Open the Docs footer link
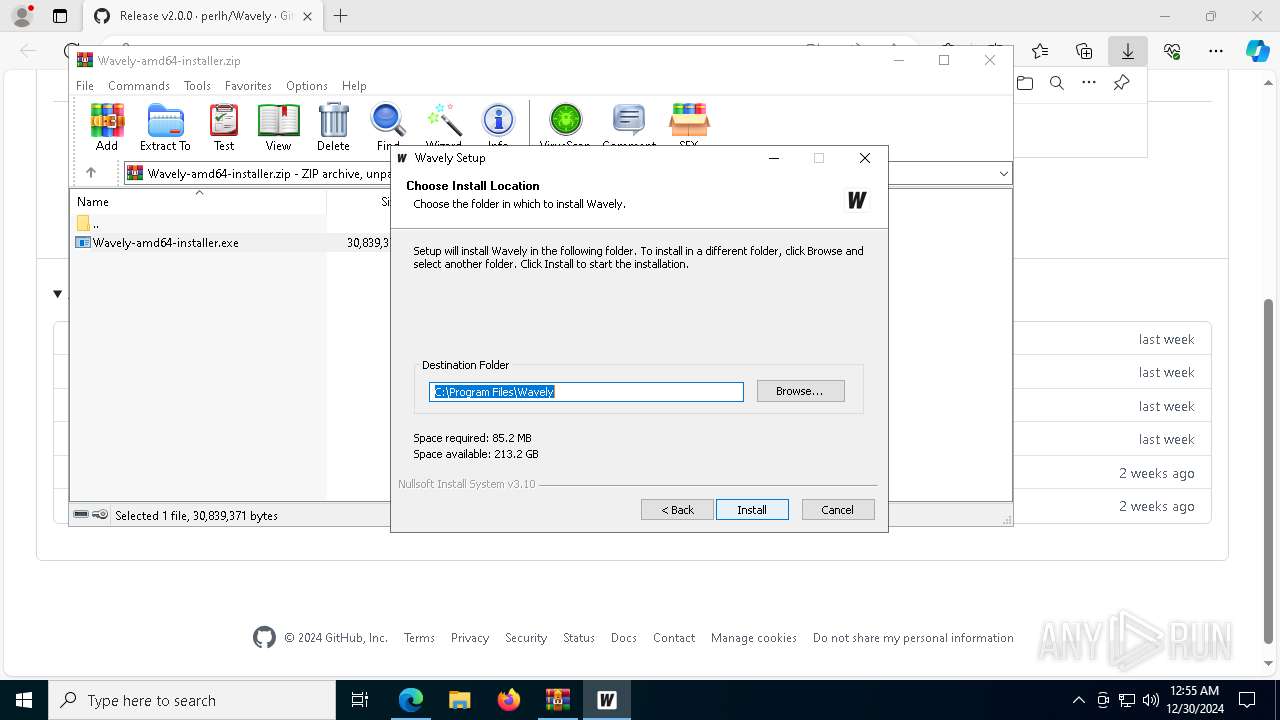This screenshot has width=1280, height=720. pos(624,638)
